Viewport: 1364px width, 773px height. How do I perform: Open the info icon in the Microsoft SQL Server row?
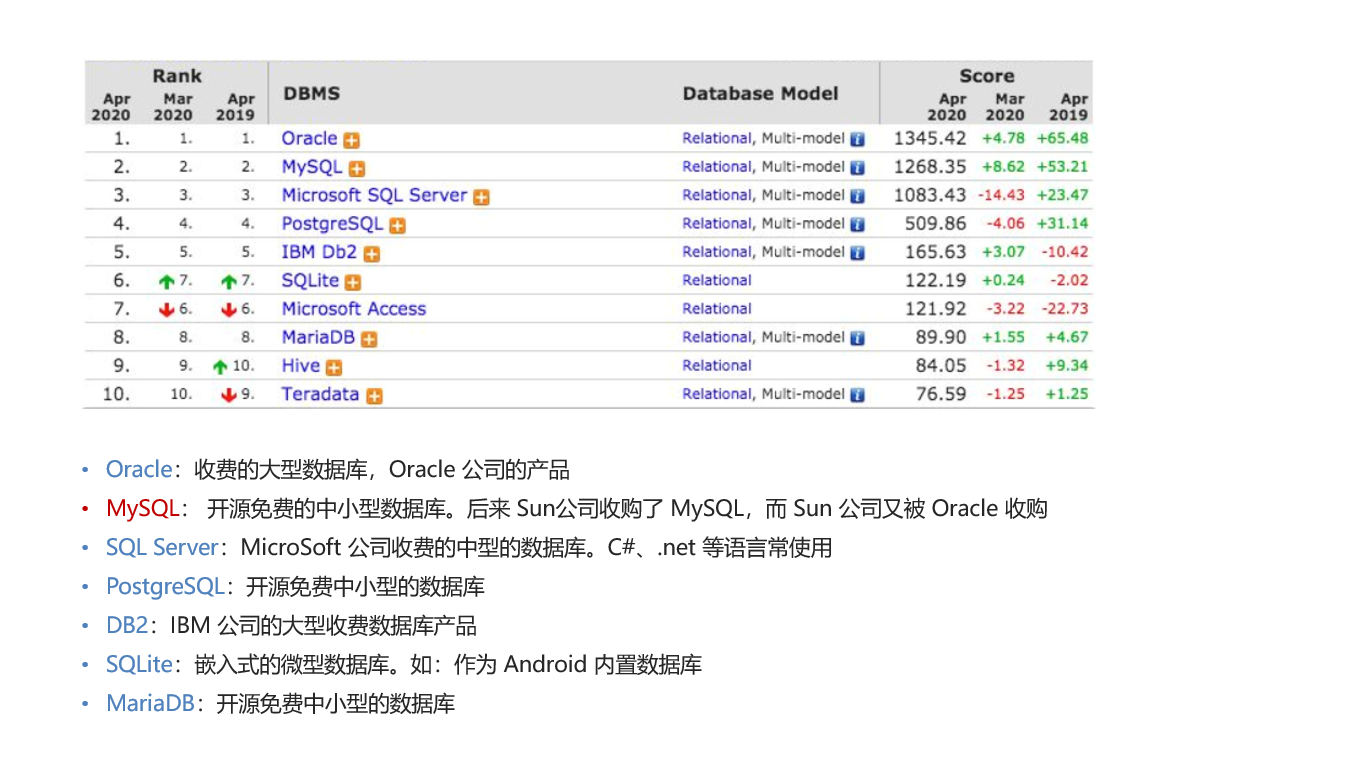[857, 197]
